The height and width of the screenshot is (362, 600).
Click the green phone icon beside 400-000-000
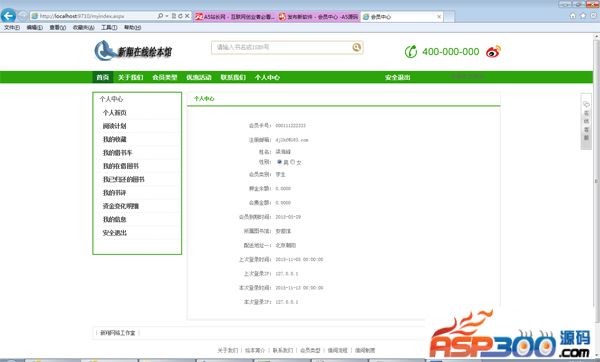(411, 51)
